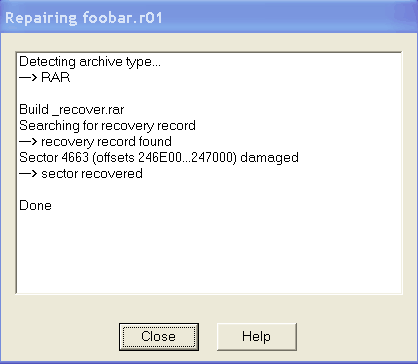Select the "Build _recover.rar" log line
Image resolution: width=418 pixels, height=364 pixels.
click(x=72, y=110)
